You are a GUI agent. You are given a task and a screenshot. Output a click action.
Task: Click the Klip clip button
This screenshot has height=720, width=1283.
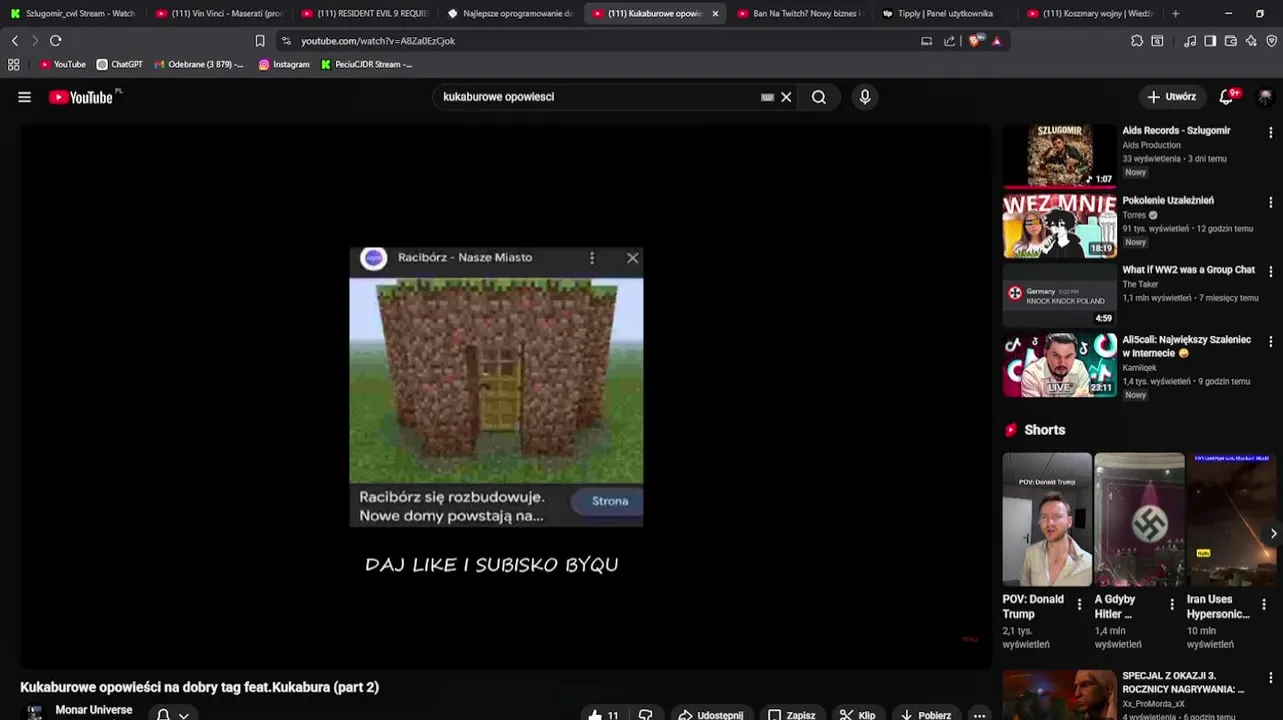(x=858, y=715)
